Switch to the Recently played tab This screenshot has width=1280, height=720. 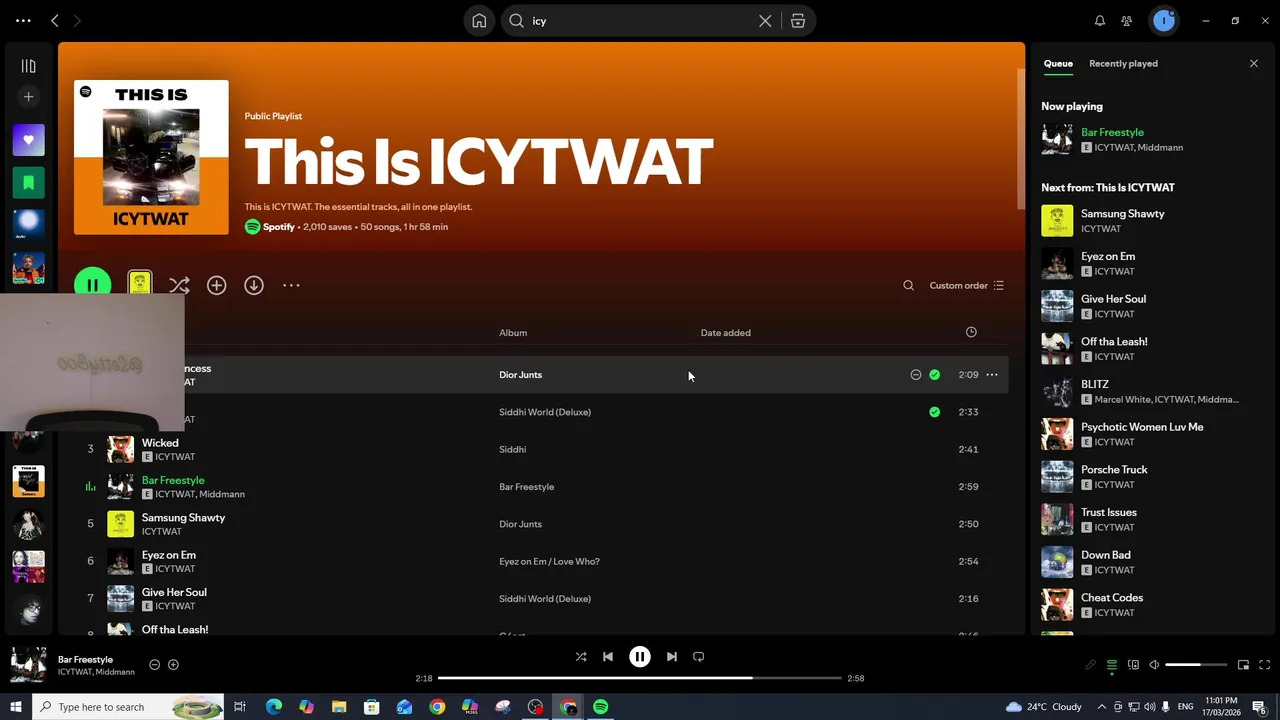coord(1123,64)
